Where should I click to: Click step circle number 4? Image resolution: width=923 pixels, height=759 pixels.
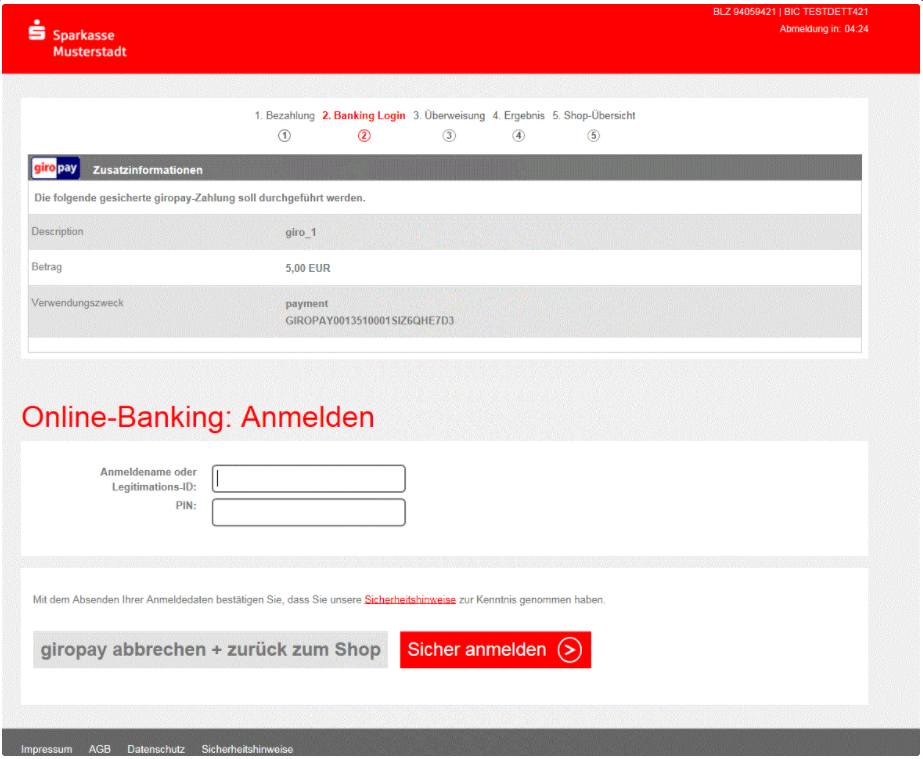tap(518, 135)
